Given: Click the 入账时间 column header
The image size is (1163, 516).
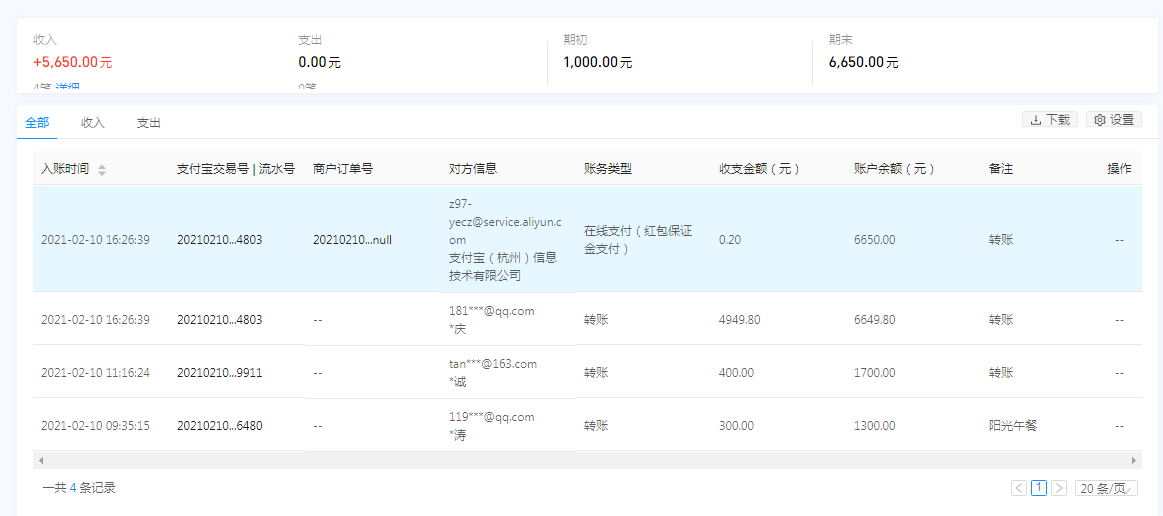Looking at the screenshot, I should tap(65, 169).
